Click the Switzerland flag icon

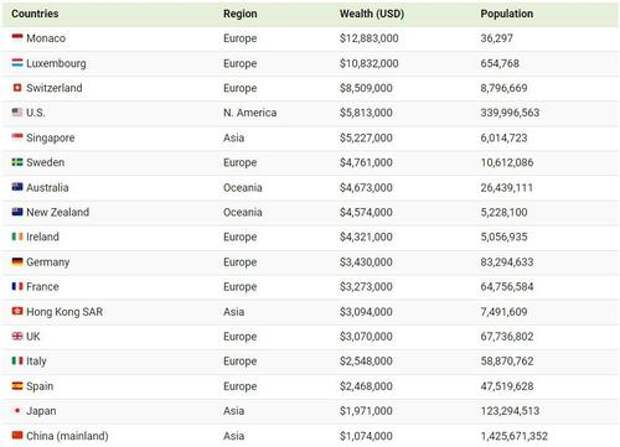pyautogui.click(x=17, y=87)
